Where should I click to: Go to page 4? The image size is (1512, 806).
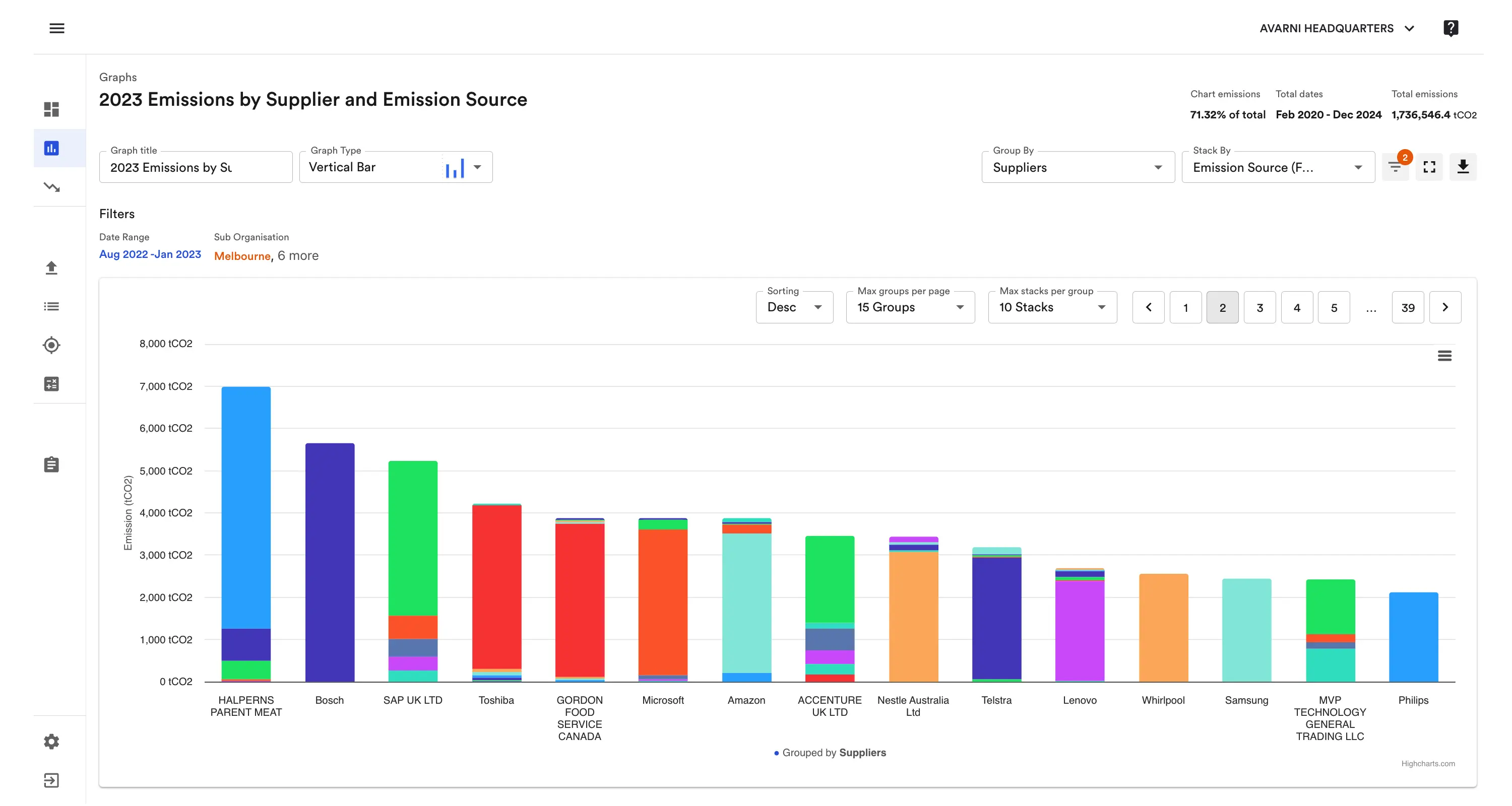pos(1297,307)
